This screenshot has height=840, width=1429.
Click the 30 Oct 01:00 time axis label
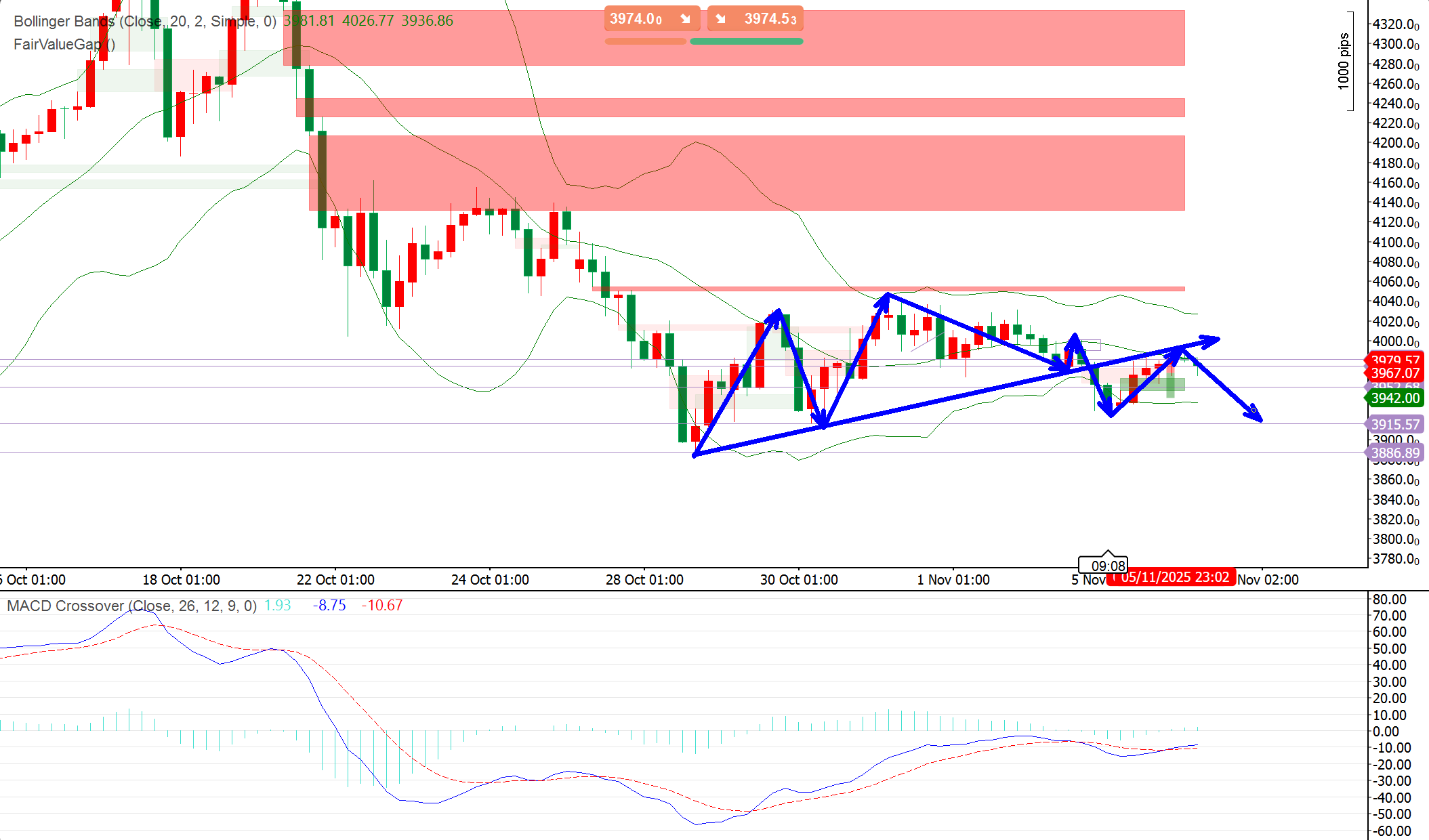click(799, 580)
